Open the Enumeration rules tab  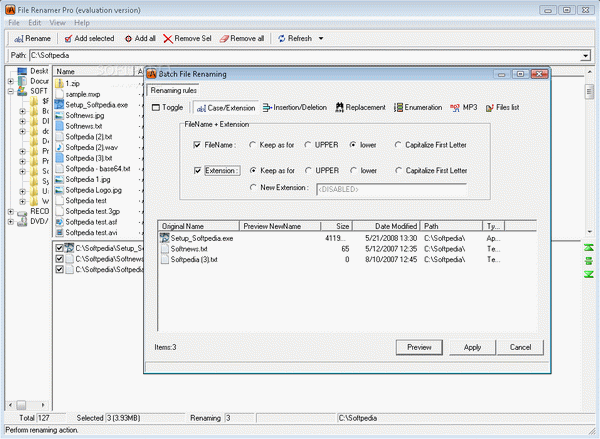418,108
